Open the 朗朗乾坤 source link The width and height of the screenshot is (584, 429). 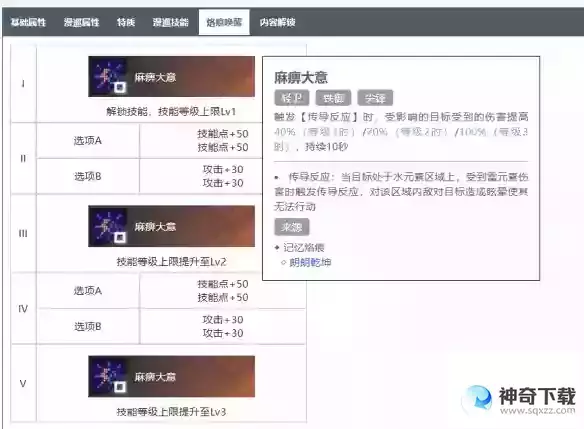point(310,262)
